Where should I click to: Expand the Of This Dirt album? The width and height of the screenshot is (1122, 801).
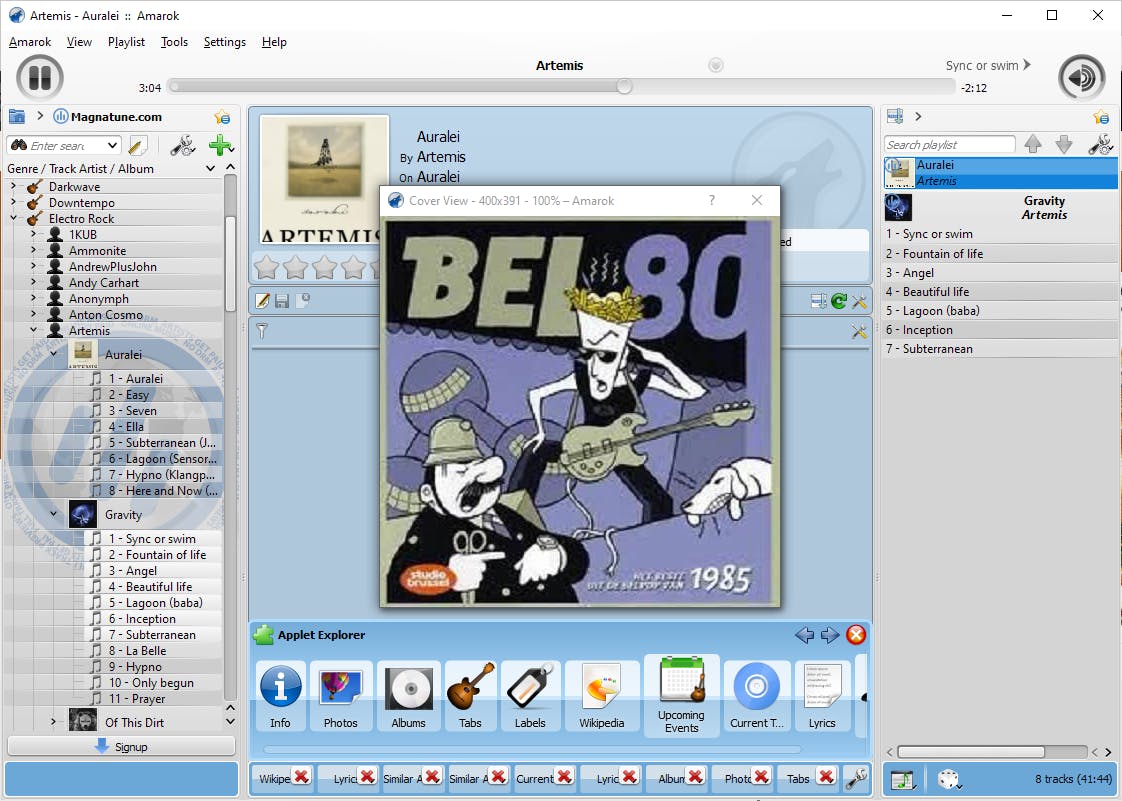point(54,722)
